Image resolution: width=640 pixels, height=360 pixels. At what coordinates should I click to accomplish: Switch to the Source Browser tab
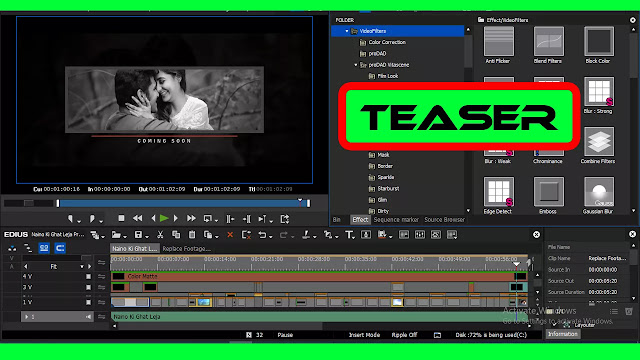coord(444,220)
